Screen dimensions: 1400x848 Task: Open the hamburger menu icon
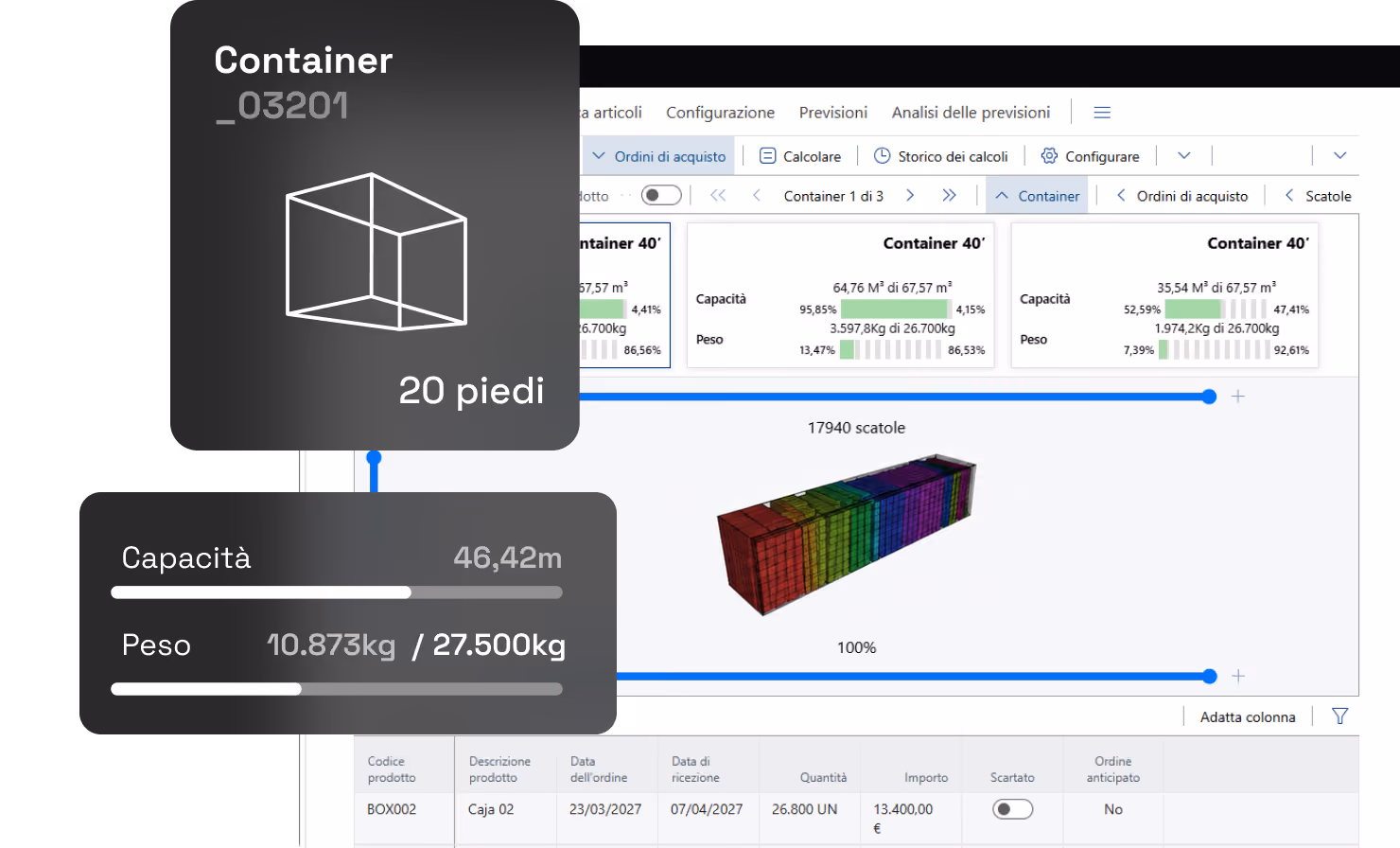1102,113
